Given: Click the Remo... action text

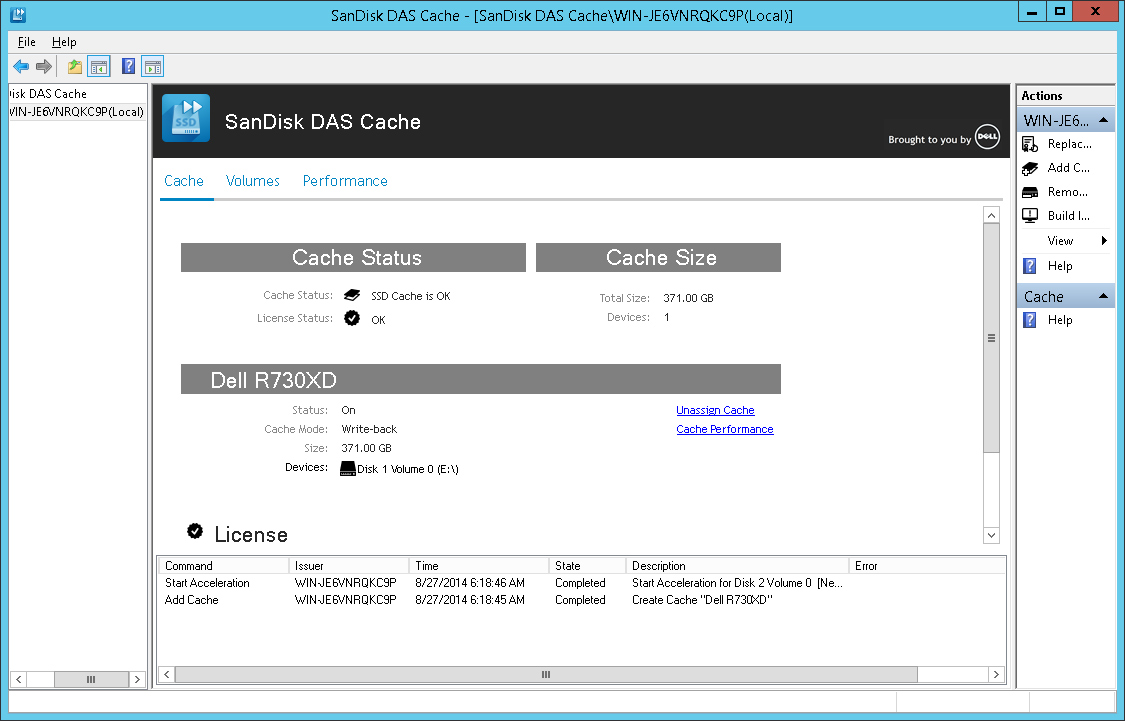Looking at the screenshot, I should point(1068,192).
